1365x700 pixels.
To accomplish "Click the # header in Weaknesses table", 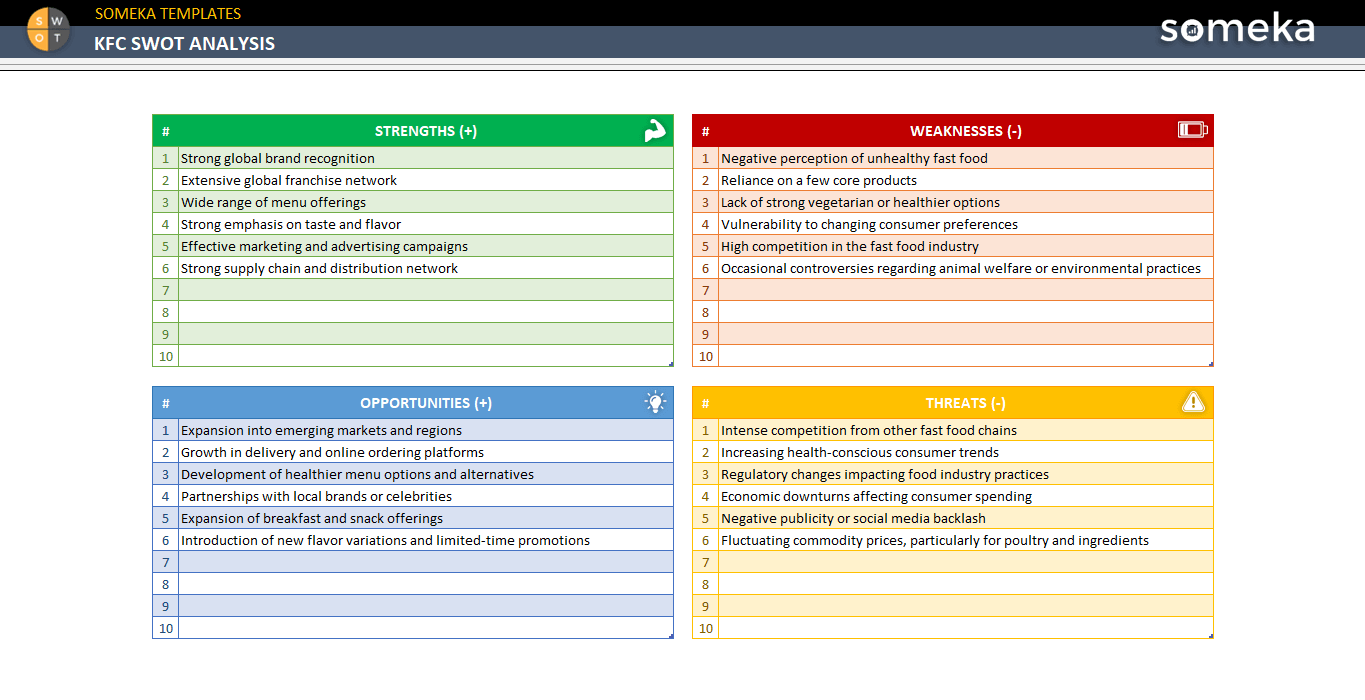I will tap(706, 131).
